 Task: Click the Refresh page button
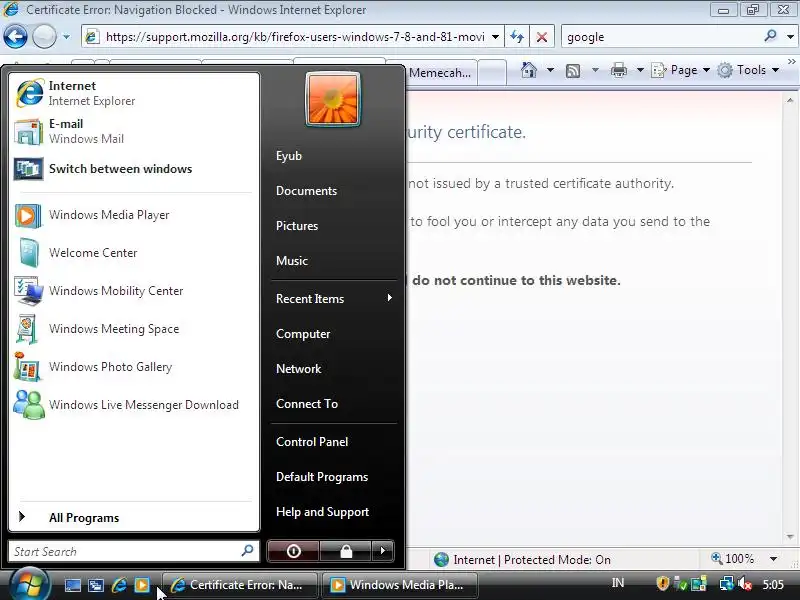coord(517,37)
